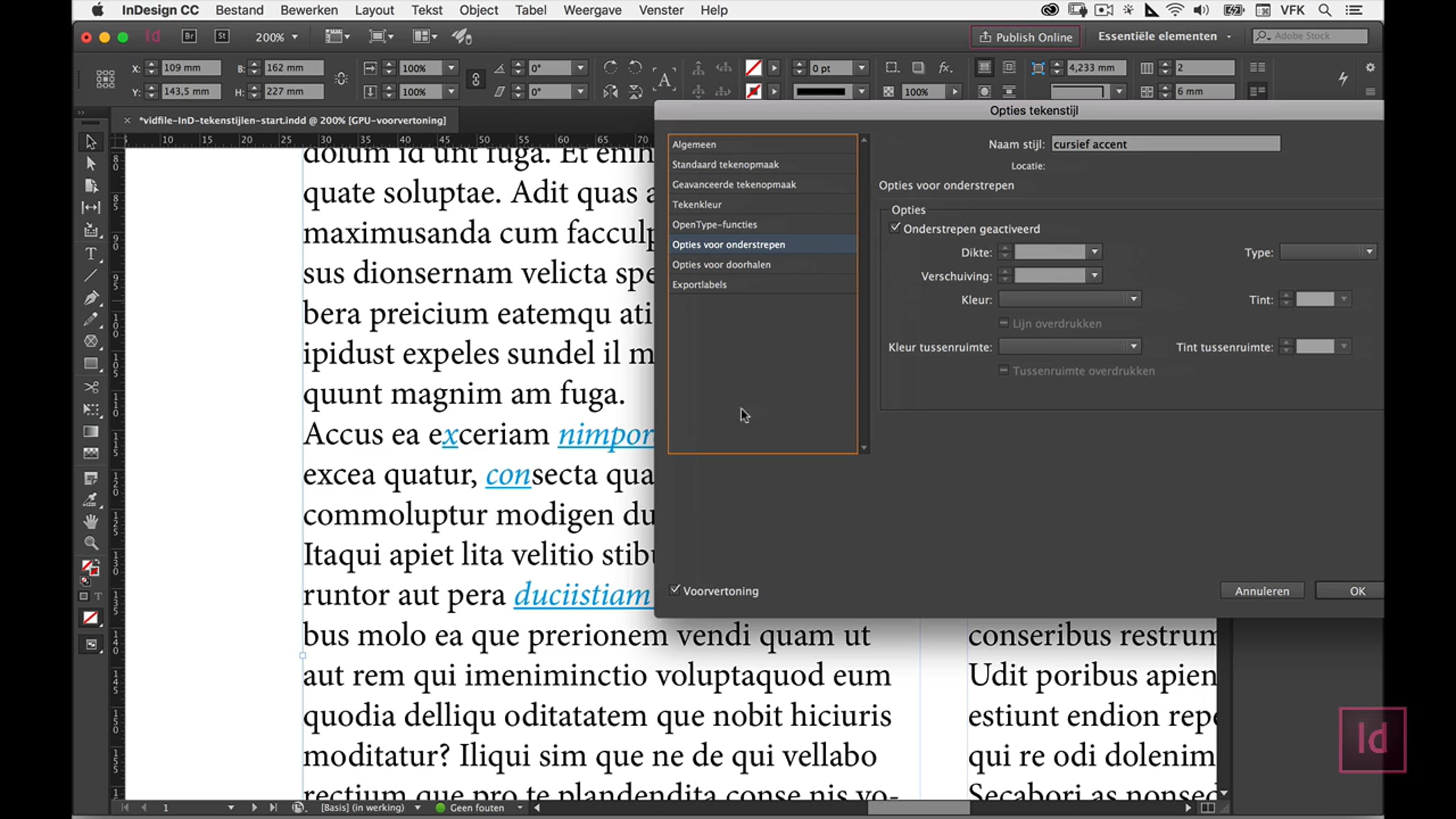Uncheck Onderstrepen geactiveerd checkbox
The width and height of the screenshot is (1456, 819).
coord(895,228)
